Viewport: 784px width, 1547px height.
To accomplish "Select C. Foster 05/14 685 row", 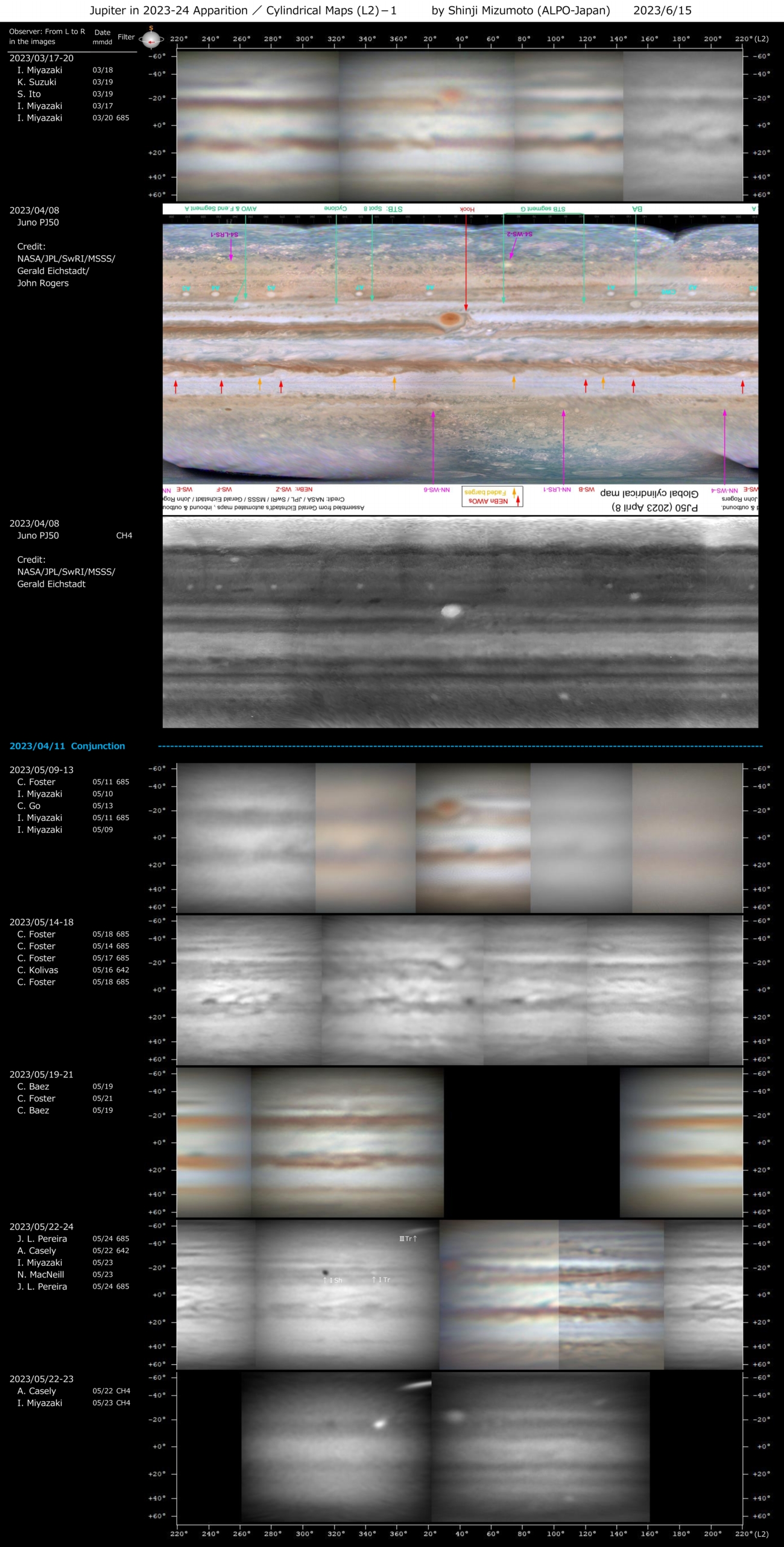I will point(73,946).
